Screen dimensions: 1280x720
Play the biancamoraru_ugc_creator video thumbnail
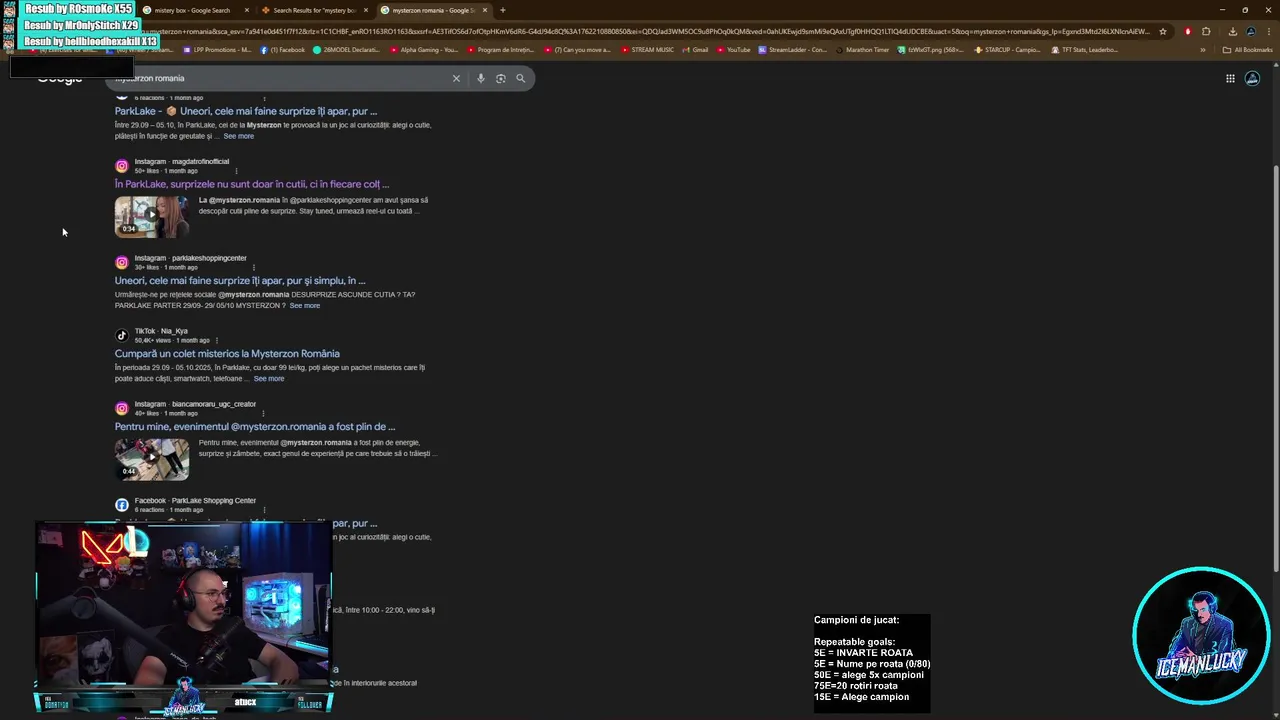tap(152, 459)
